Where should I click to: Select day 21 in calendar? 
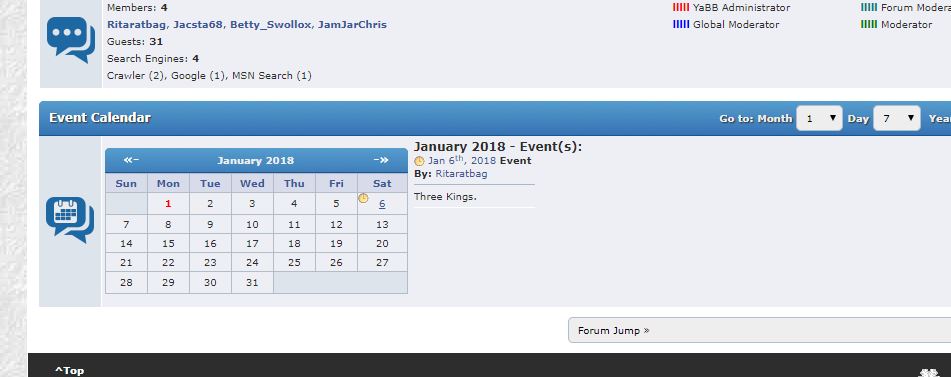click(x=126, y=263)
